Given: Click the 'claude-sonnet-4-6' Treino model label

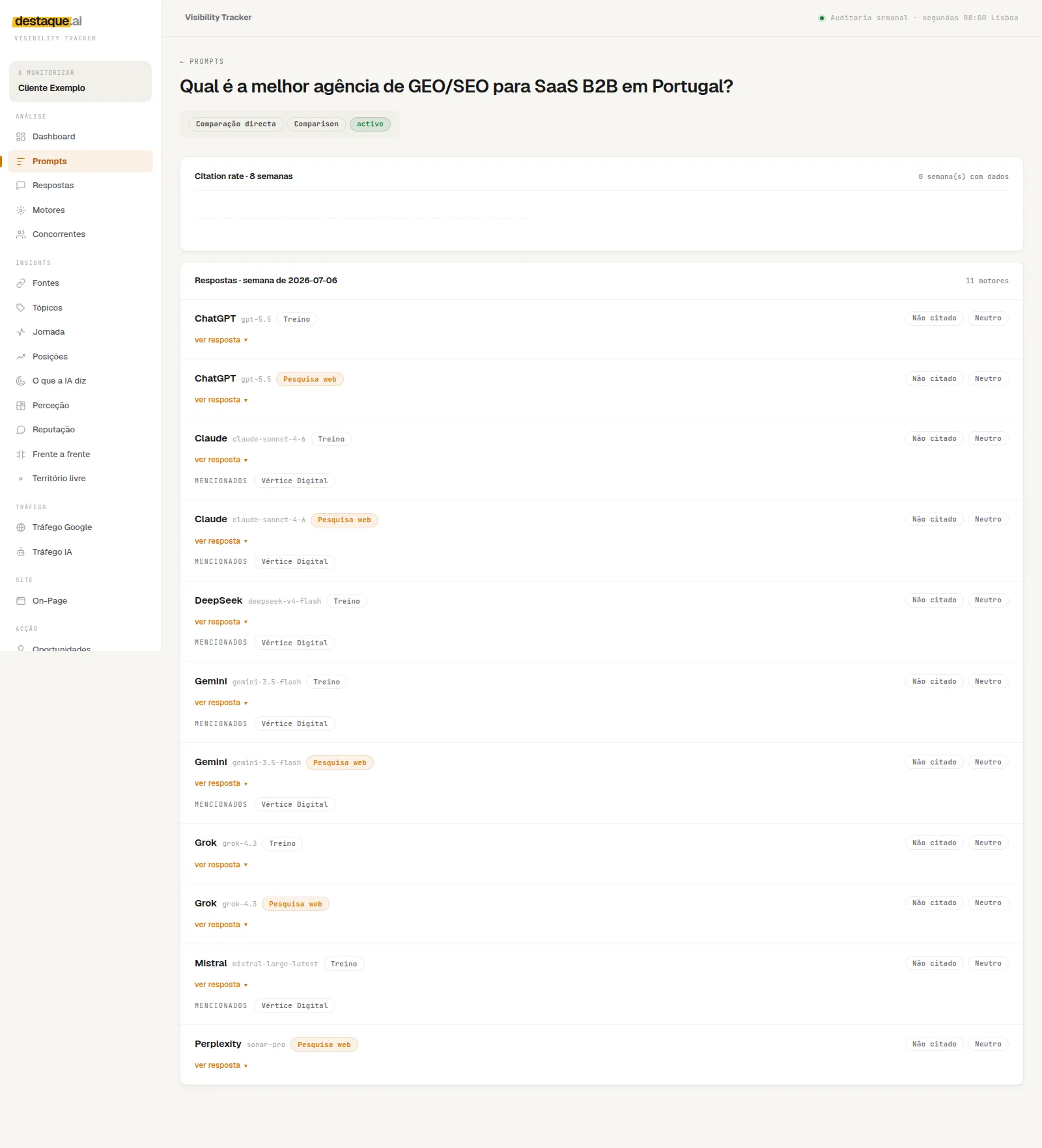Looking at the screenshot, I should (x=269, y=440).
